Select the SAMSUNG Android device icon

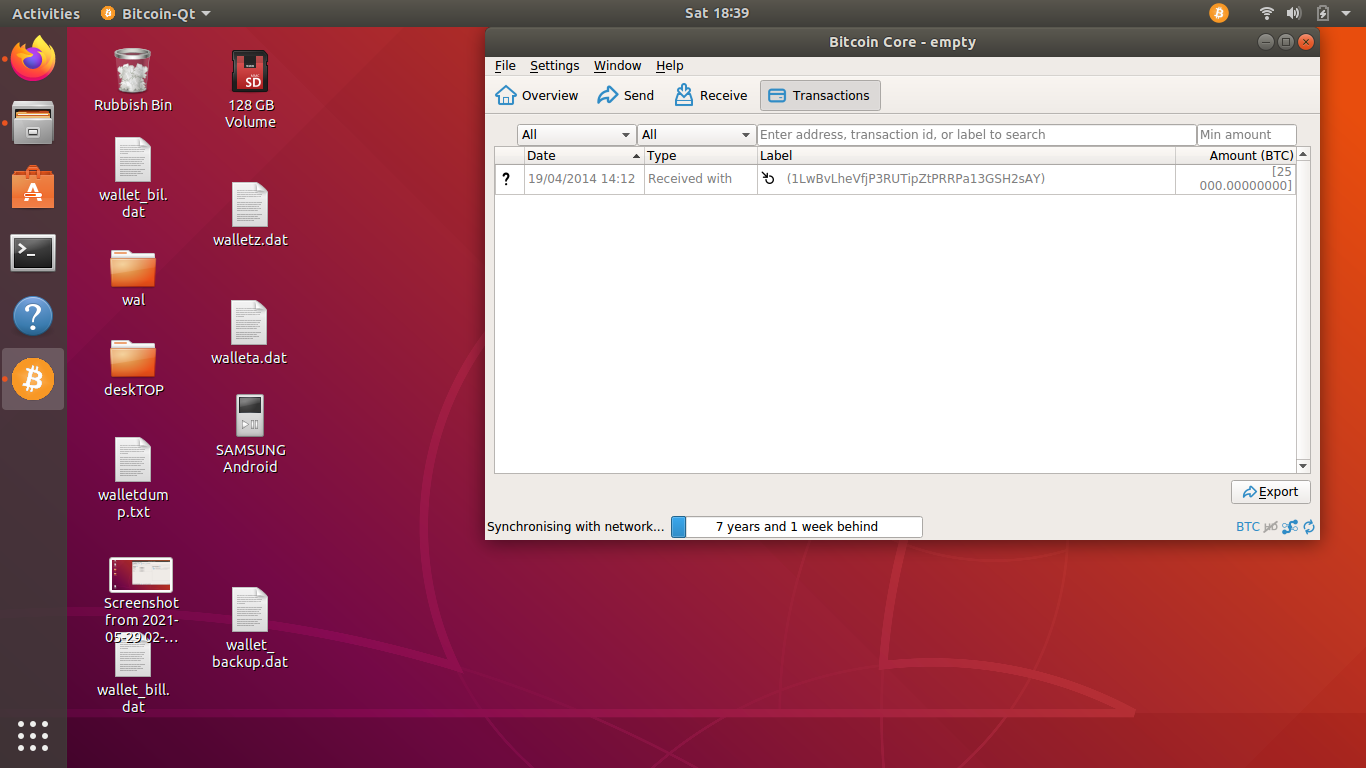[250, 434]
